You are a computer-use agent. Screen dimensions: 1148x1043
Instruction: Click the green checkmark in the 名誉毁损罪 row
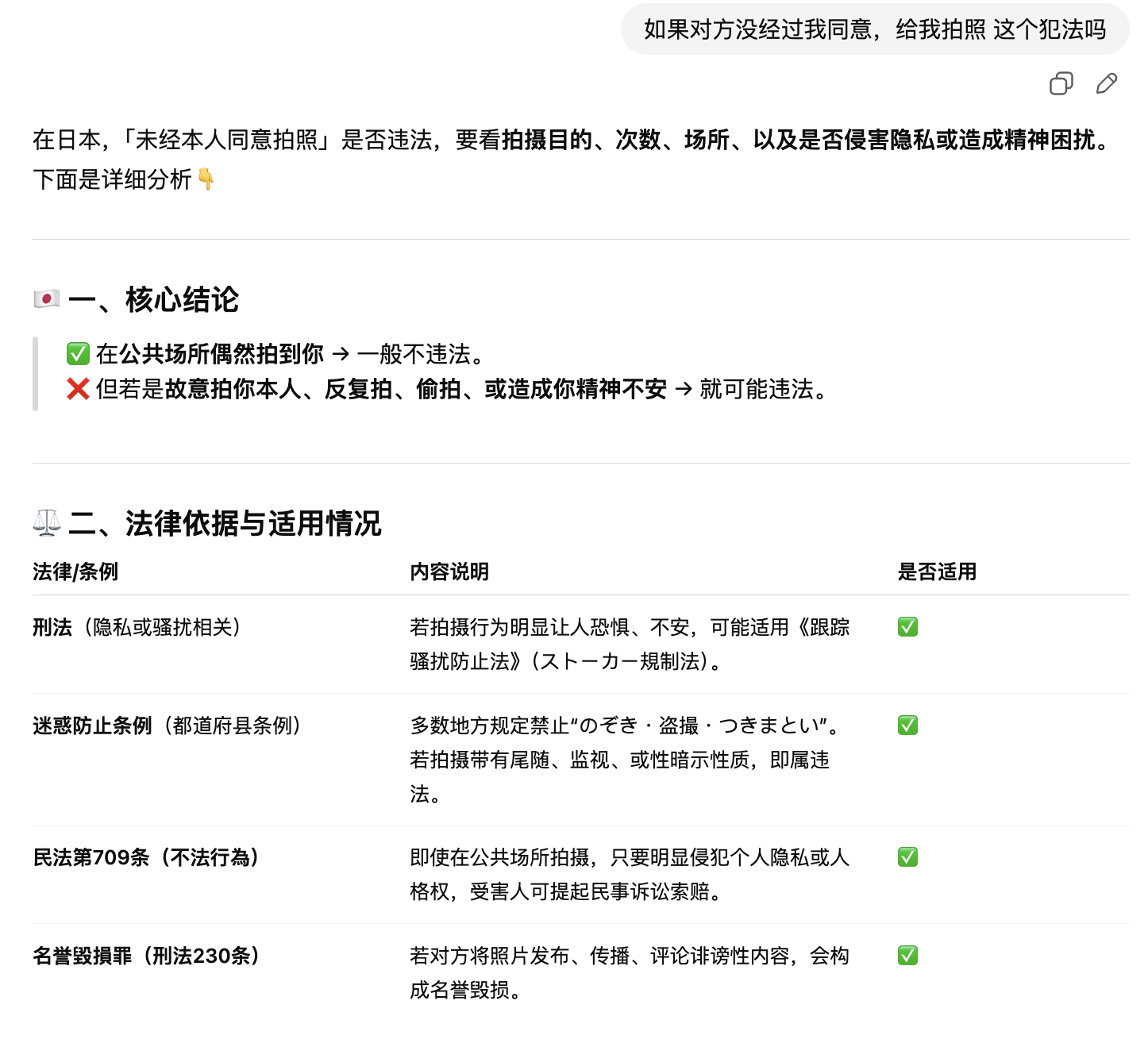907,956
